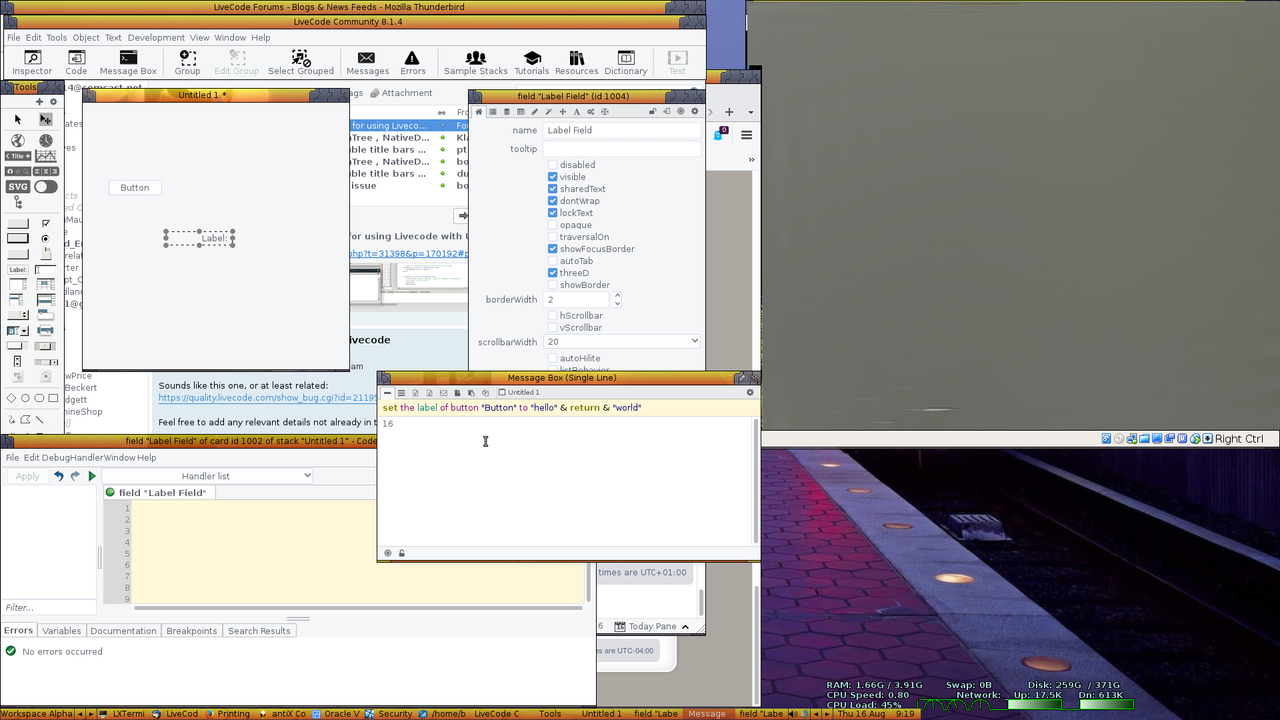Open the Code editor toolbar icon

pos(76,63)
